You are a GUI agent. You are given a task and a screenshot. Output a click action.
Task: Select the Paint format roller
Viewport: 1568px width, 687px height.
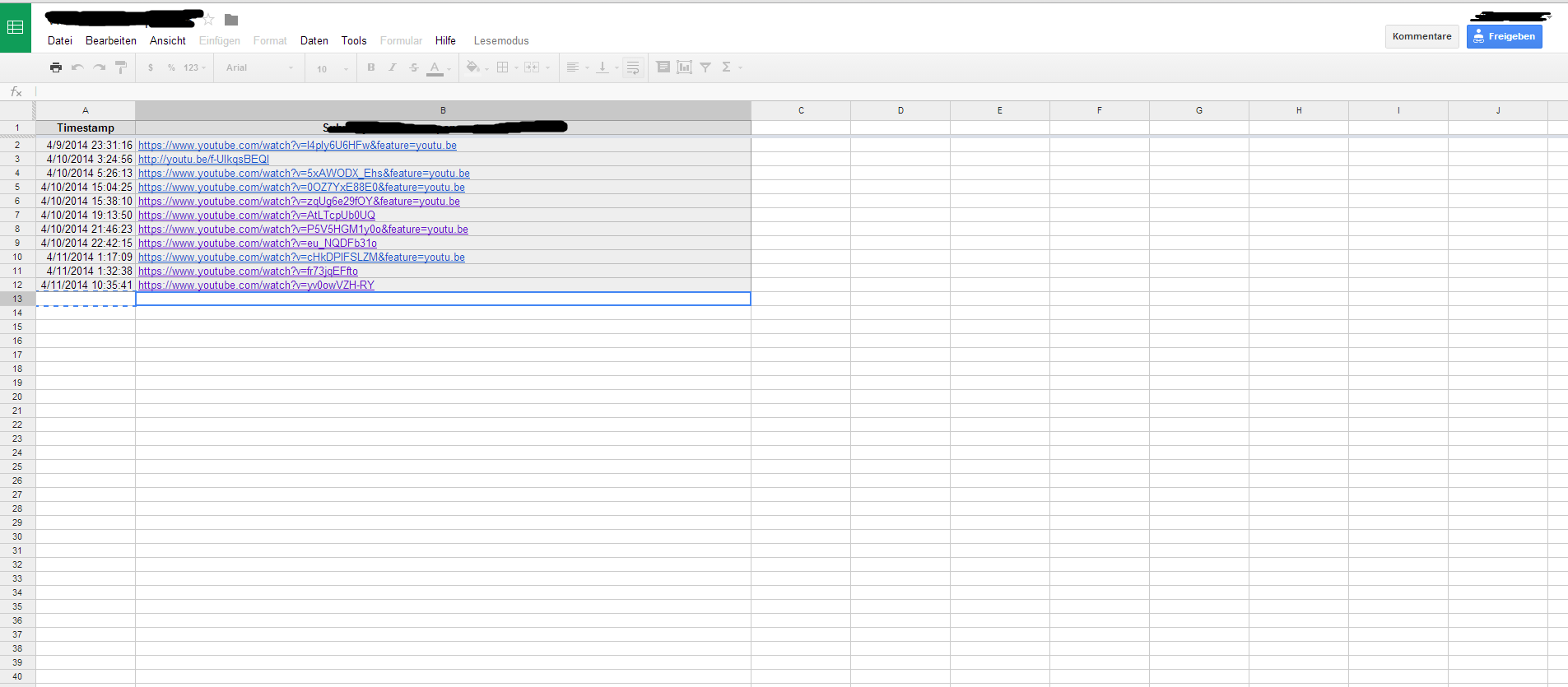pyautogui.click(x=121, y=67)
